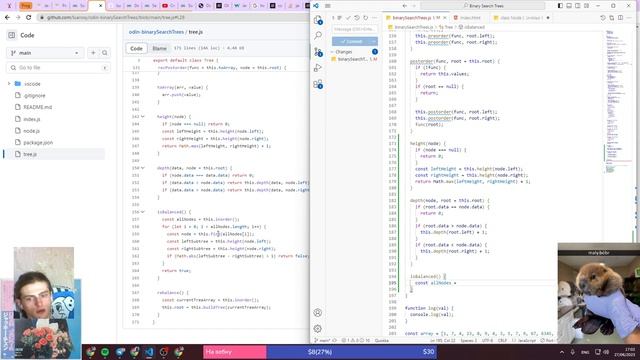Toggle primary sidebar layout icon in VS Code title bar

(560, 6)
